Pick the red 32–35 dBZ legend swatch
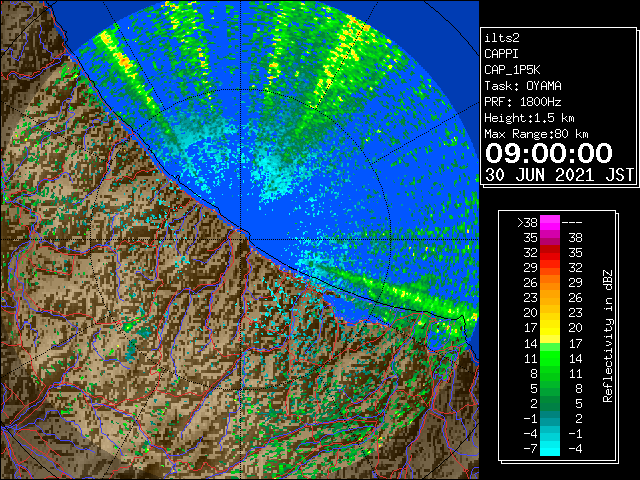Image resolution: width=640 pixels, height=480 pixels. tap(550, 253)
